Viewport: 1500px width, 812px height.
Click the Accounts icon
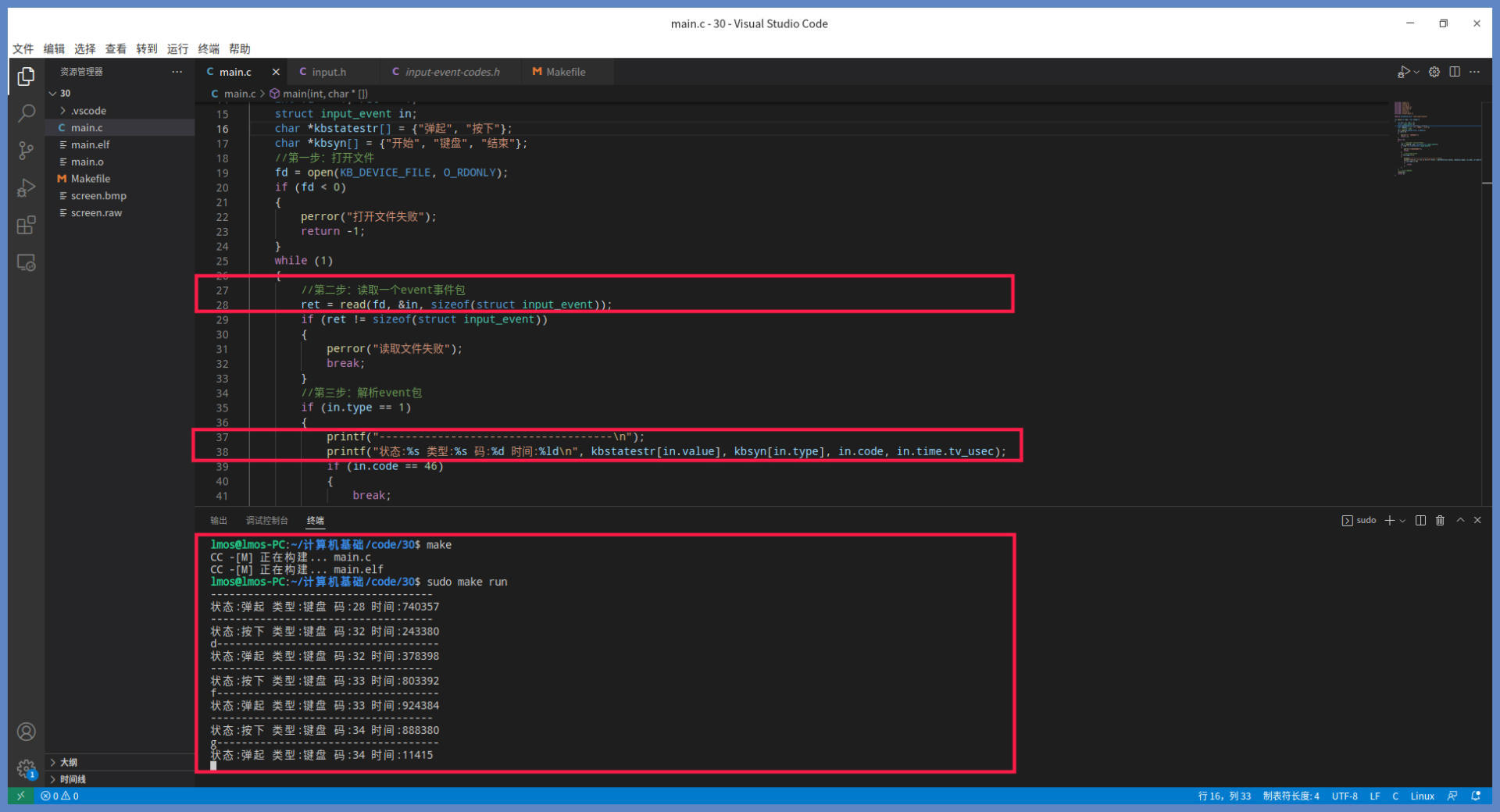click(x=26, y=732)
